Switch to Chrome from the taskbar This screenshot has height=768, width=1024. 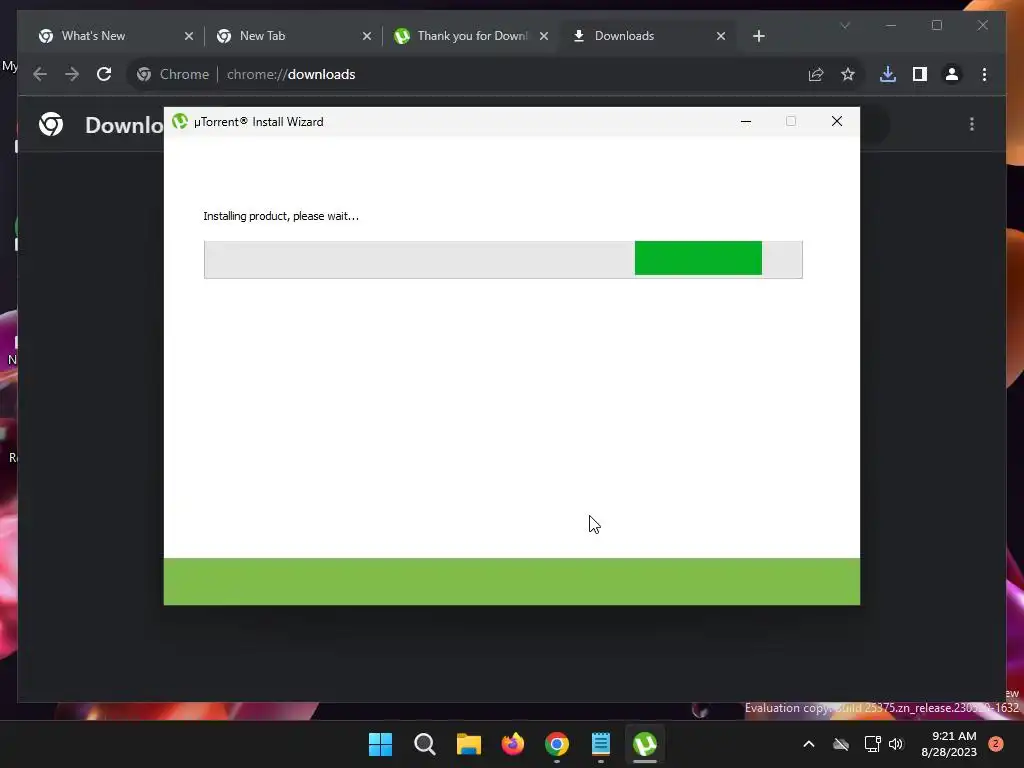[x=557, y=744]
